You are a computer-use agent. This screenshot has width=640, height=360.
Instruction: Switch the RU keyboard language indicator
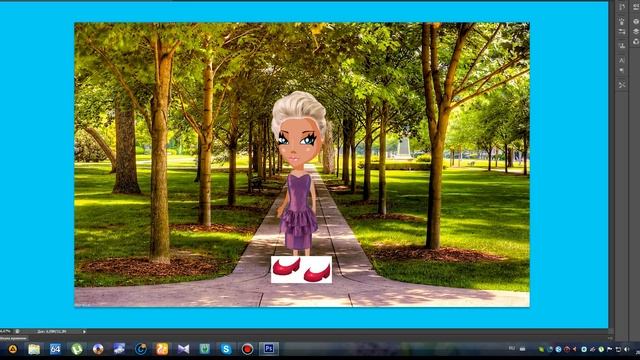512,348
